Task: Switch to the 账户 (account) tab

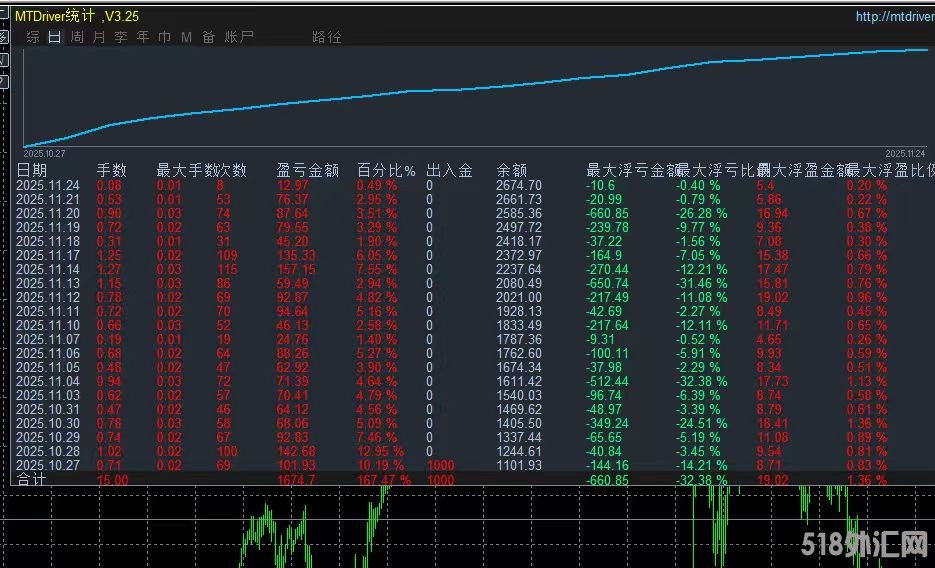Action: [x=239, y=37]
